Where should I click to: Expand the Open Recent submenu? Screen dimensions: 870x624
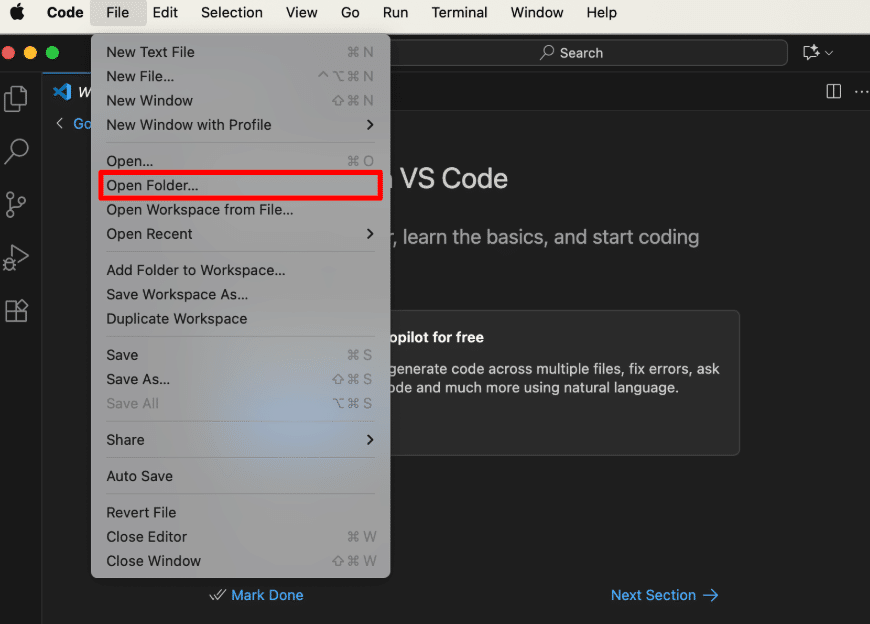(x=240, y=235)
